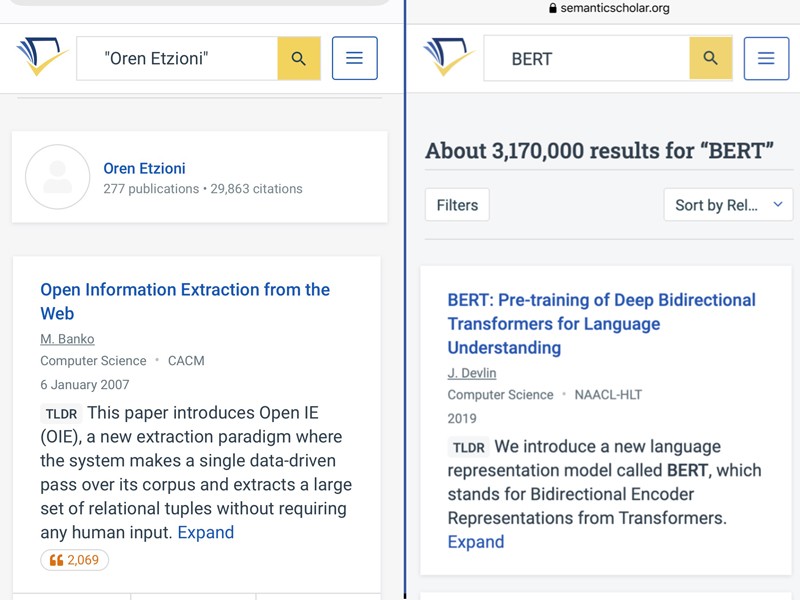Open the Filters button
The width and height of the screenshot is (800, 600).
457,205
